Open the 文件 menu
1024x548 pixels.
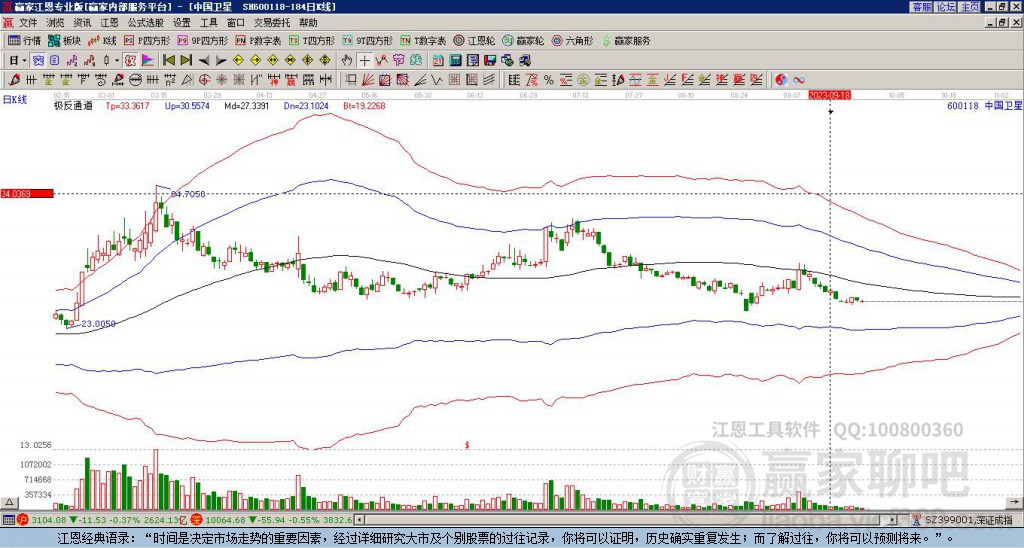coord(28,23)
